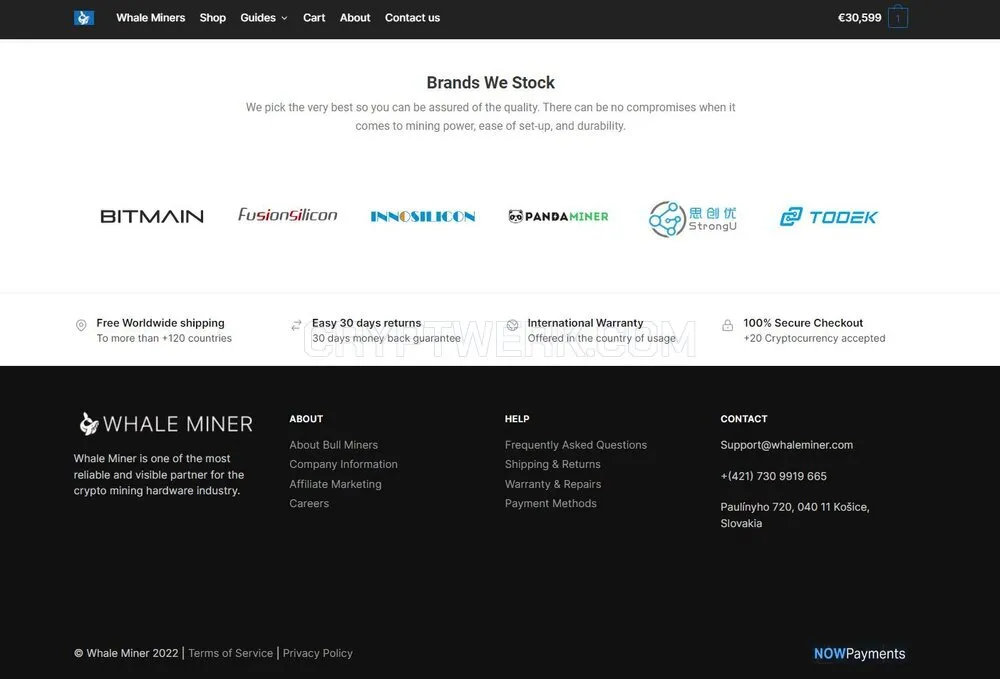This screenshot has width=1000, height=679.
Task: Click the Whale Miners site logo icon
Action: coord(84,18)
